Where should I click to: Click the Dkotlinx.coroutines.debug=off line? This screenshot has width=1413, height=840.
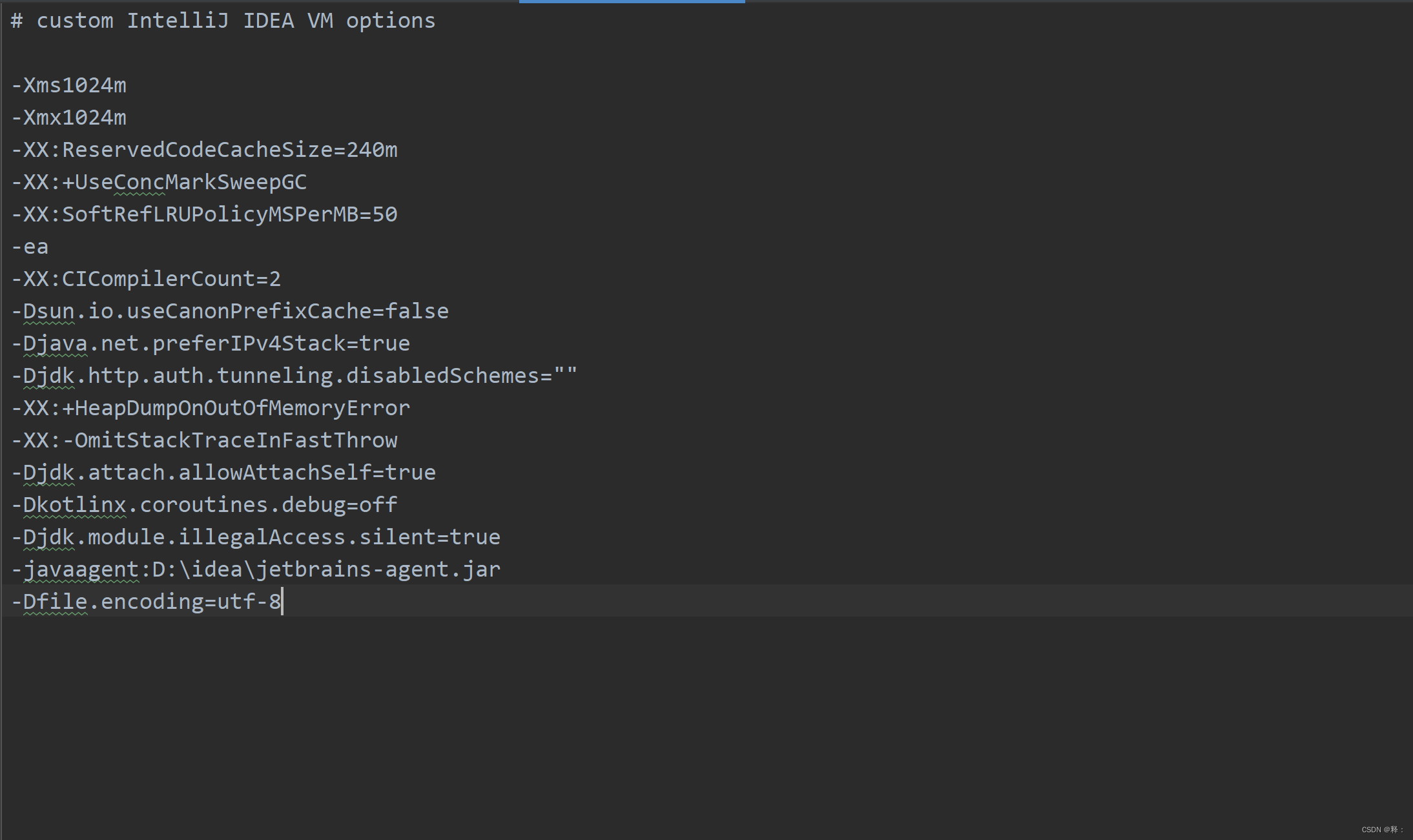pyautogui.click(x=204, y=505)
